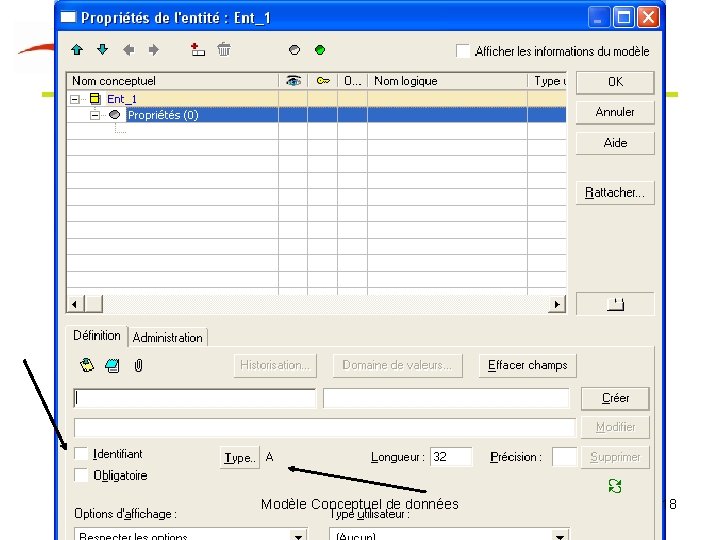Click the Précision input field
This screenshot has height=540, width=720.
[564, 457]
